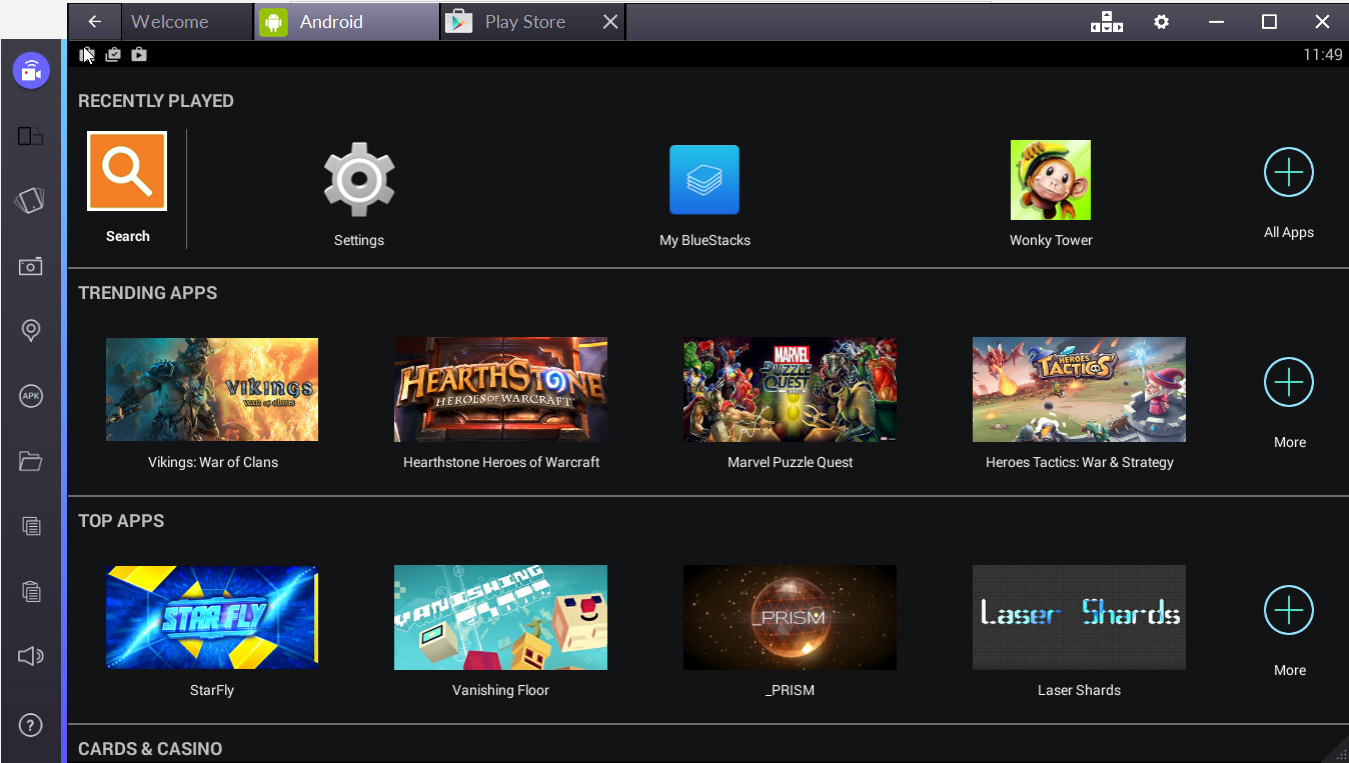
Task: Click More plus icon in Trending Apps
Action: click(x=1289, y=382)
